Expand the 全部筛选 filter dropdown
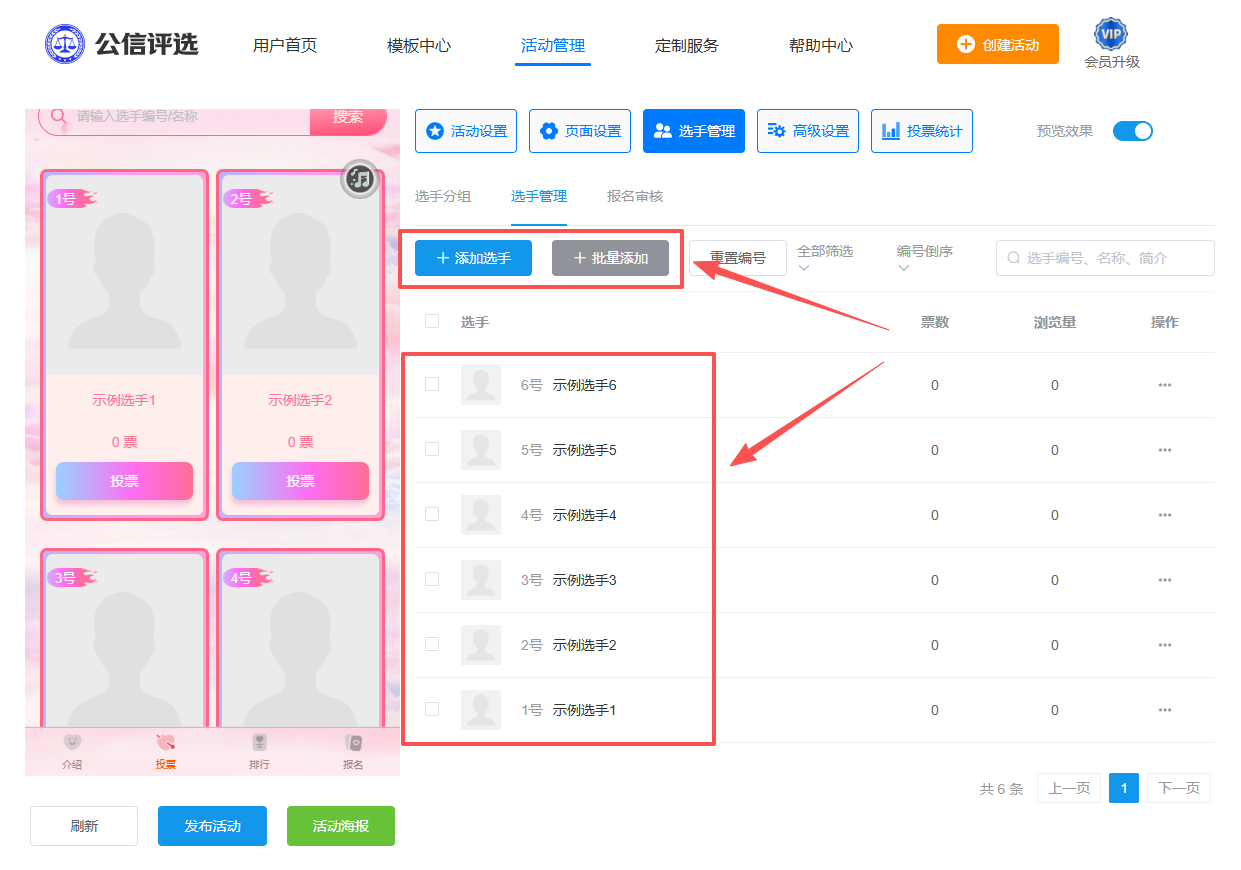 click(x=825, y=257)
